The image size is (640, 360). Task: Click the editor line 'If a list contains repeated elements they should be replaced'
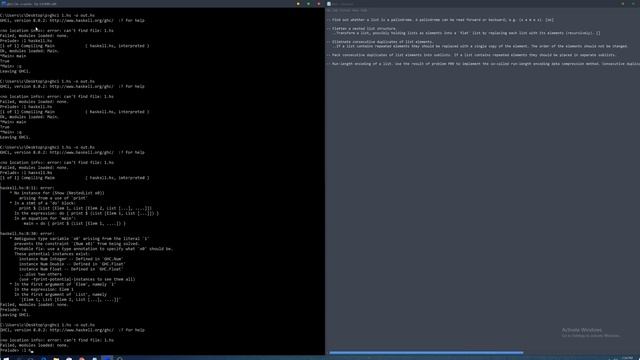coord(480,46)
